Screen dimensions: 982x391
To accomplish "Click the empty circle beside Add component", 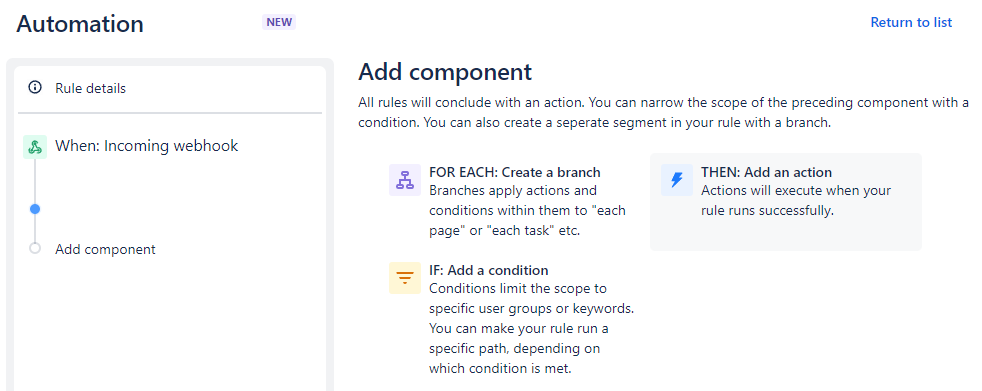I will pos(35,248).
